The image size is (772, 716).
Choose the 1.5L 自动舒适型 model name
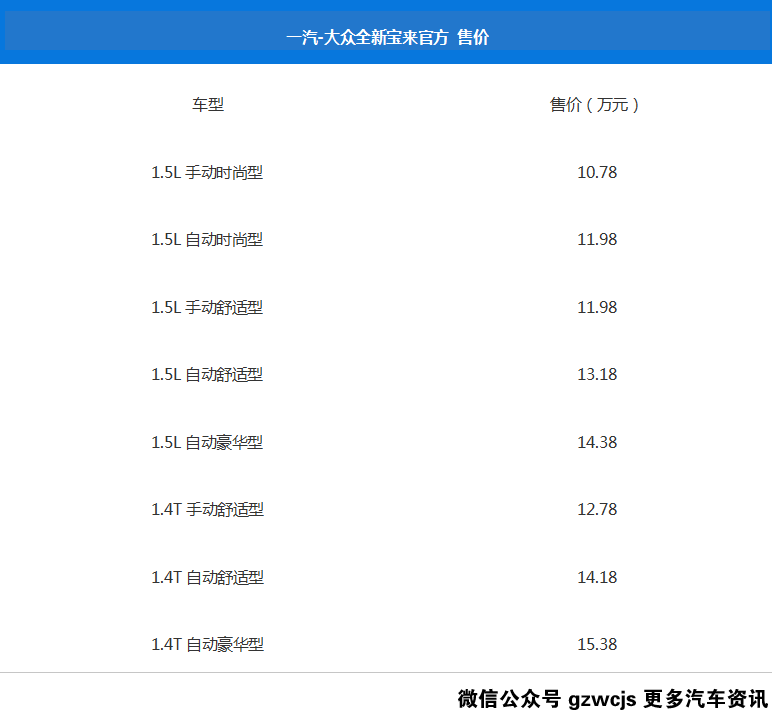pyautogui.click(x=207, y=375)
